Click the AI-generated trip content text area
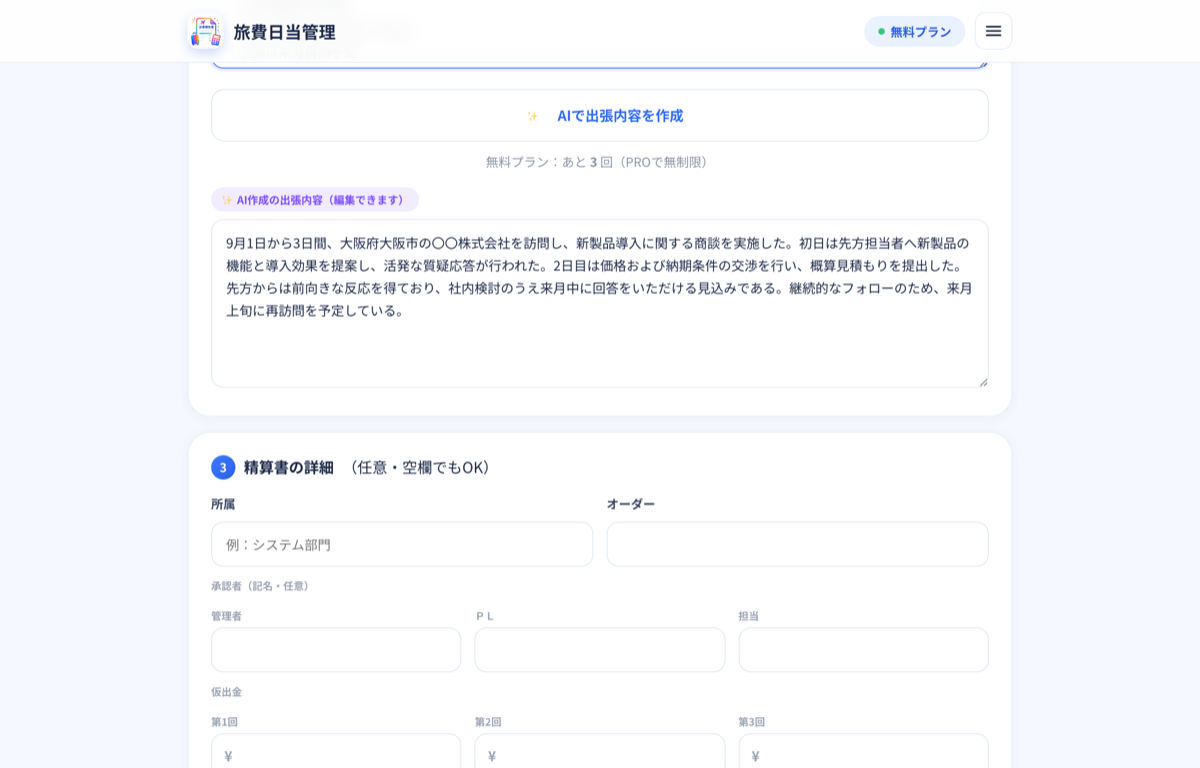This screenshot has height=768, width=1200. point(600,303)
